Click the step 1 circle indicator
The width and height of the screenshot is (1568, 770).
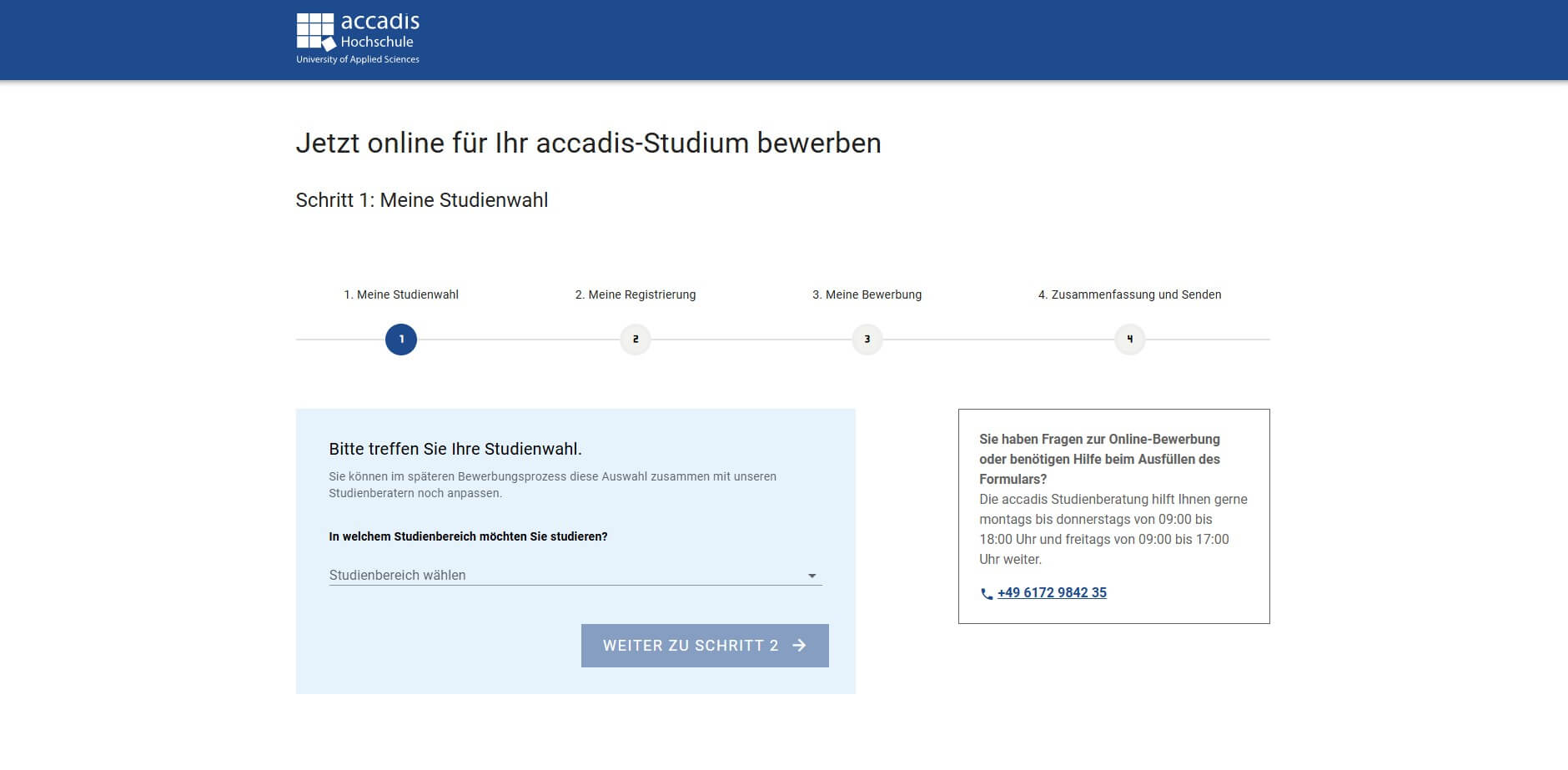tap(401, 340)
